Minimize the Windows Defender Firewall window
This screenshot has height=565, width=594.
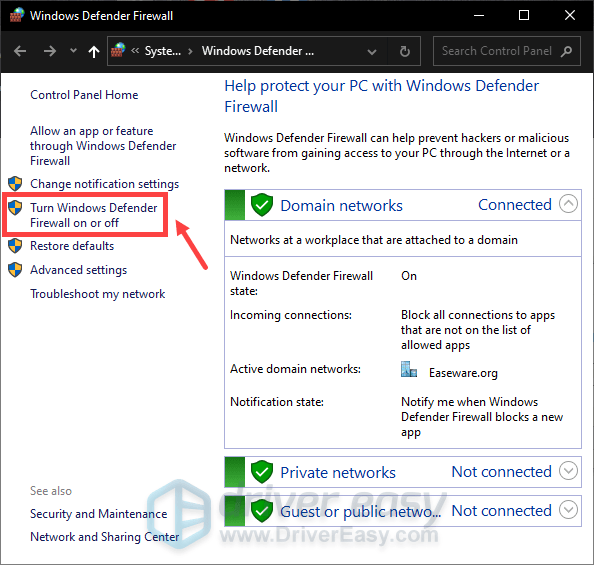[x=479, y=16]
